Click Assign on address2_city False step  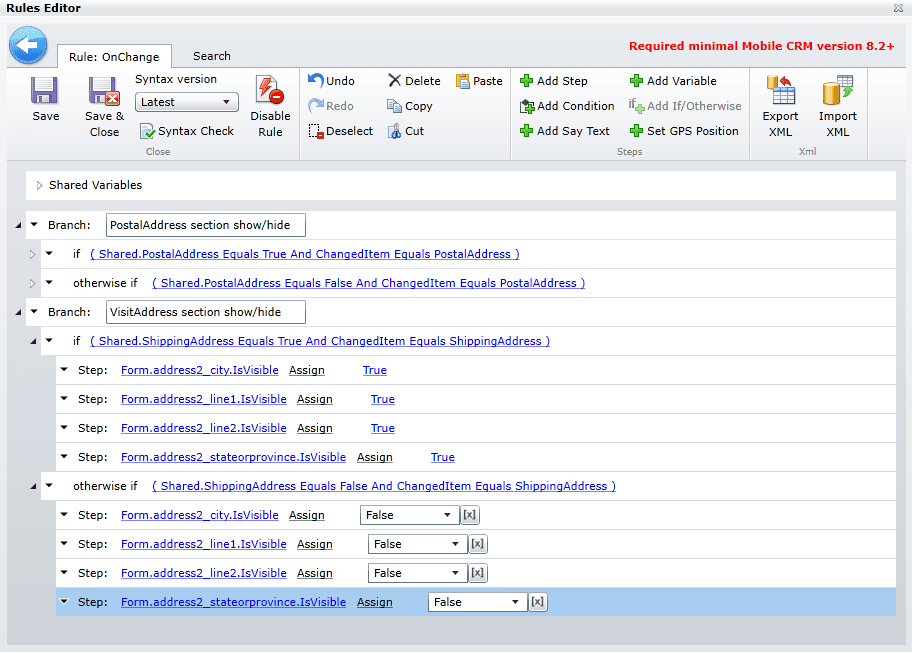pos(307,515)
